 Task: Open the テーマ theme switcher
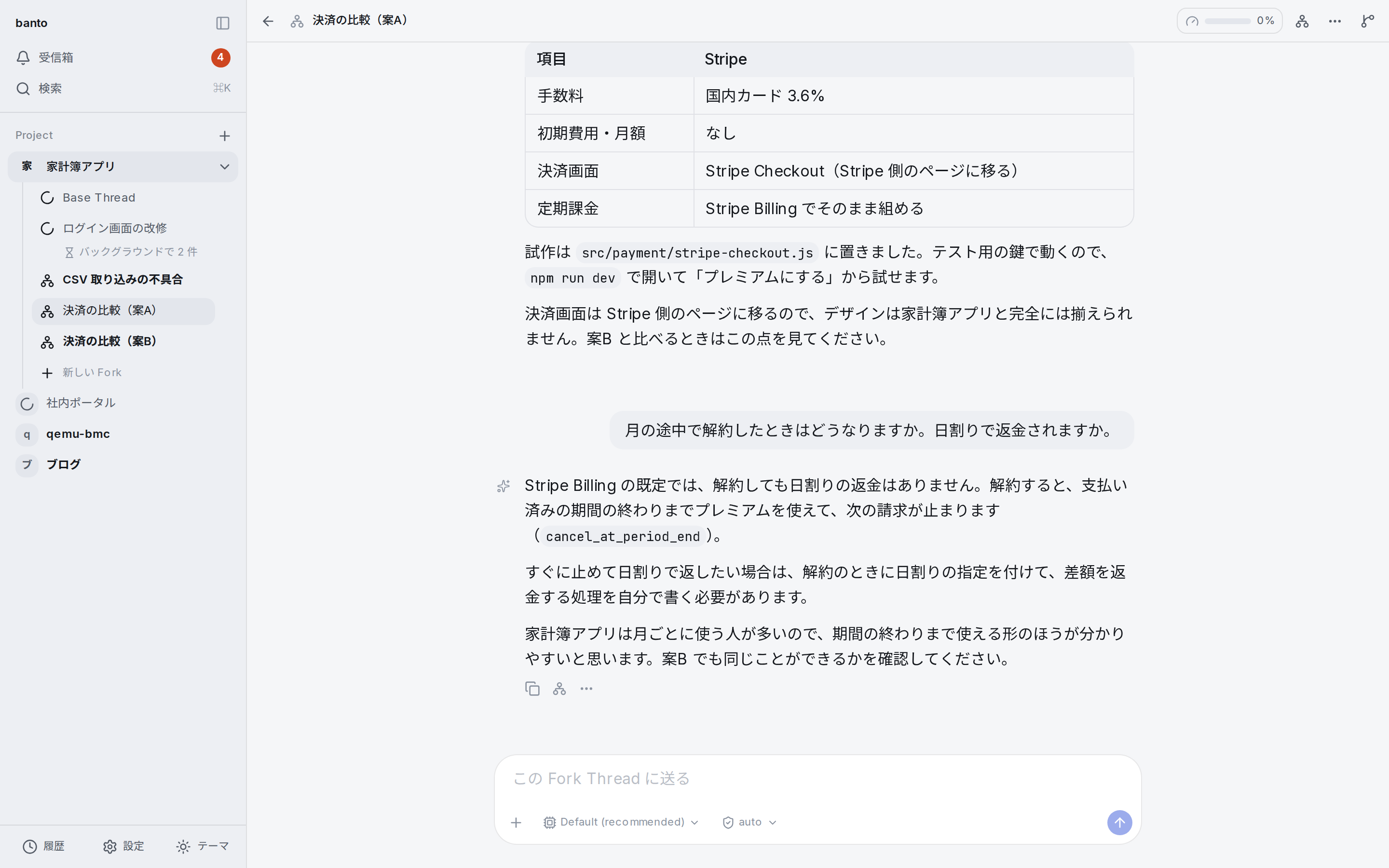(203, 846)
